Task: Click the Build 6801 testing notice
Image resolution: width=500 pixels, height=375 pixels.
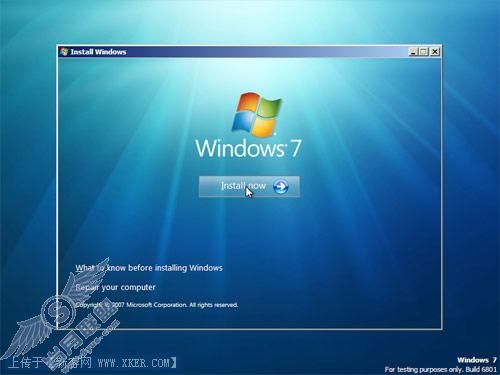Action: 440,369
